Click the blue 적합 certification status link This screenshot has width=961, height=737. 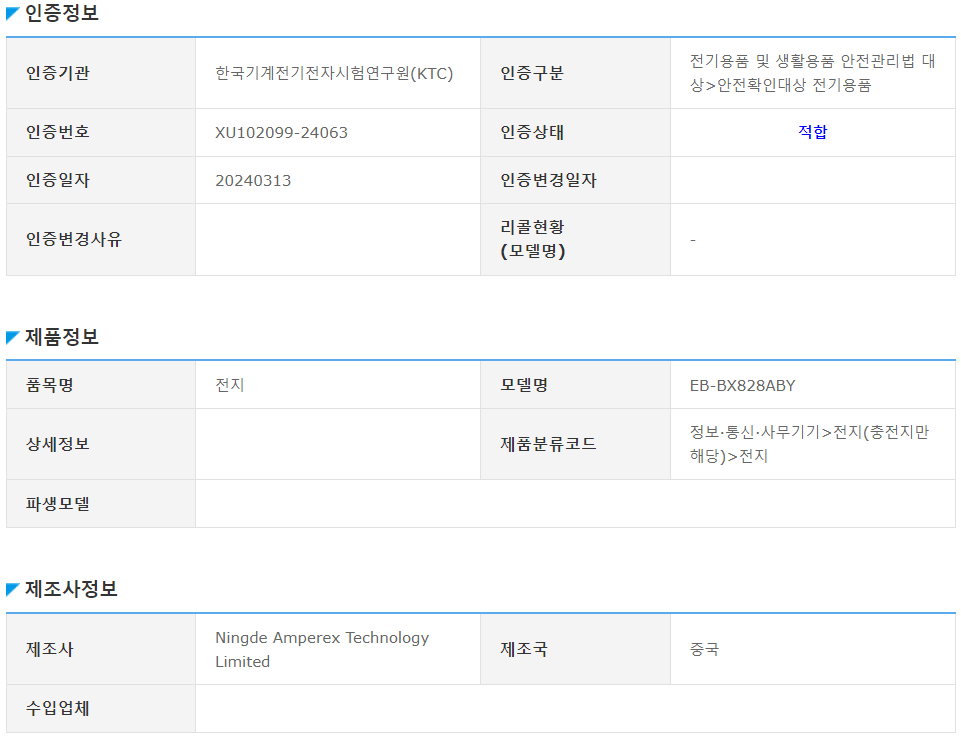812,132
